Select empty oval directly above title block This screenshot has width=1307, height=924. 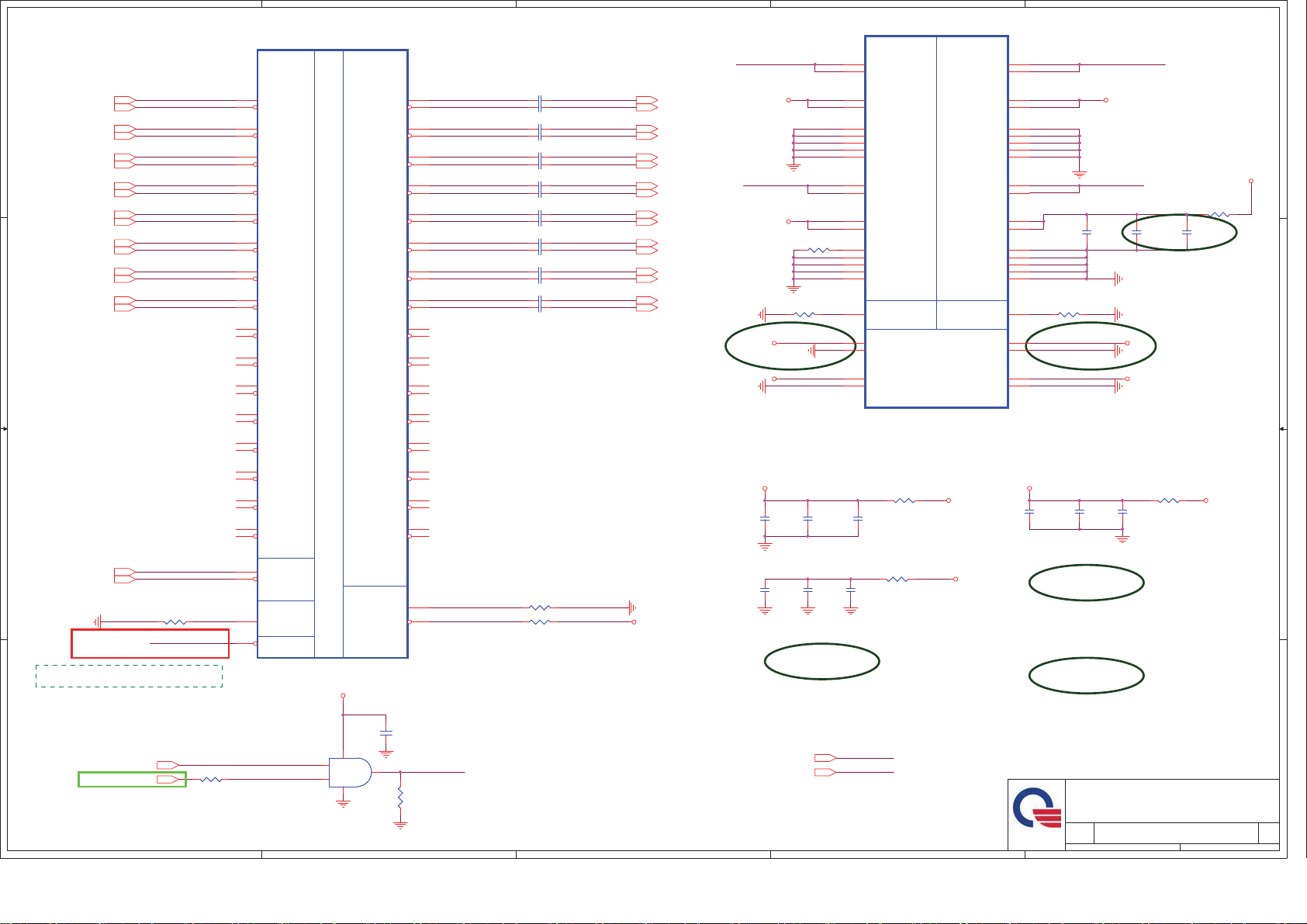point(1086,676)
